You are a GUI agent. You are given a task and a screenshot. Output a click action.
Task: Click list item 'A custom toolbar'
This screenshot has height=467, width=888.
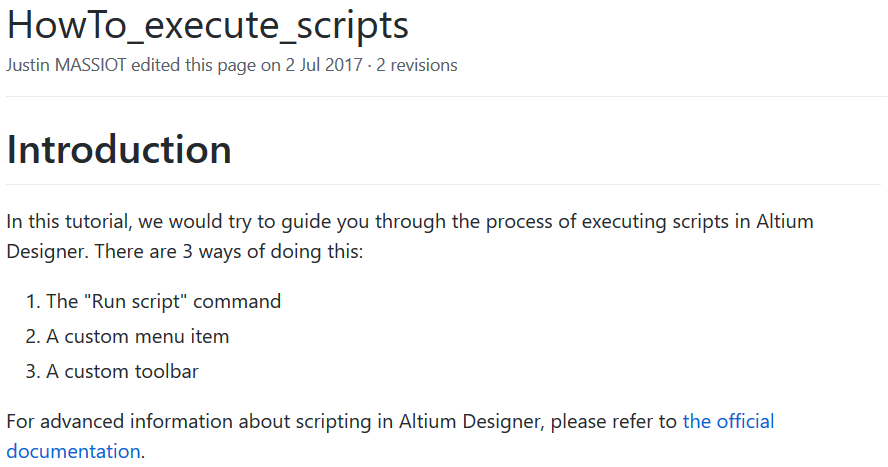pos(122,371)
